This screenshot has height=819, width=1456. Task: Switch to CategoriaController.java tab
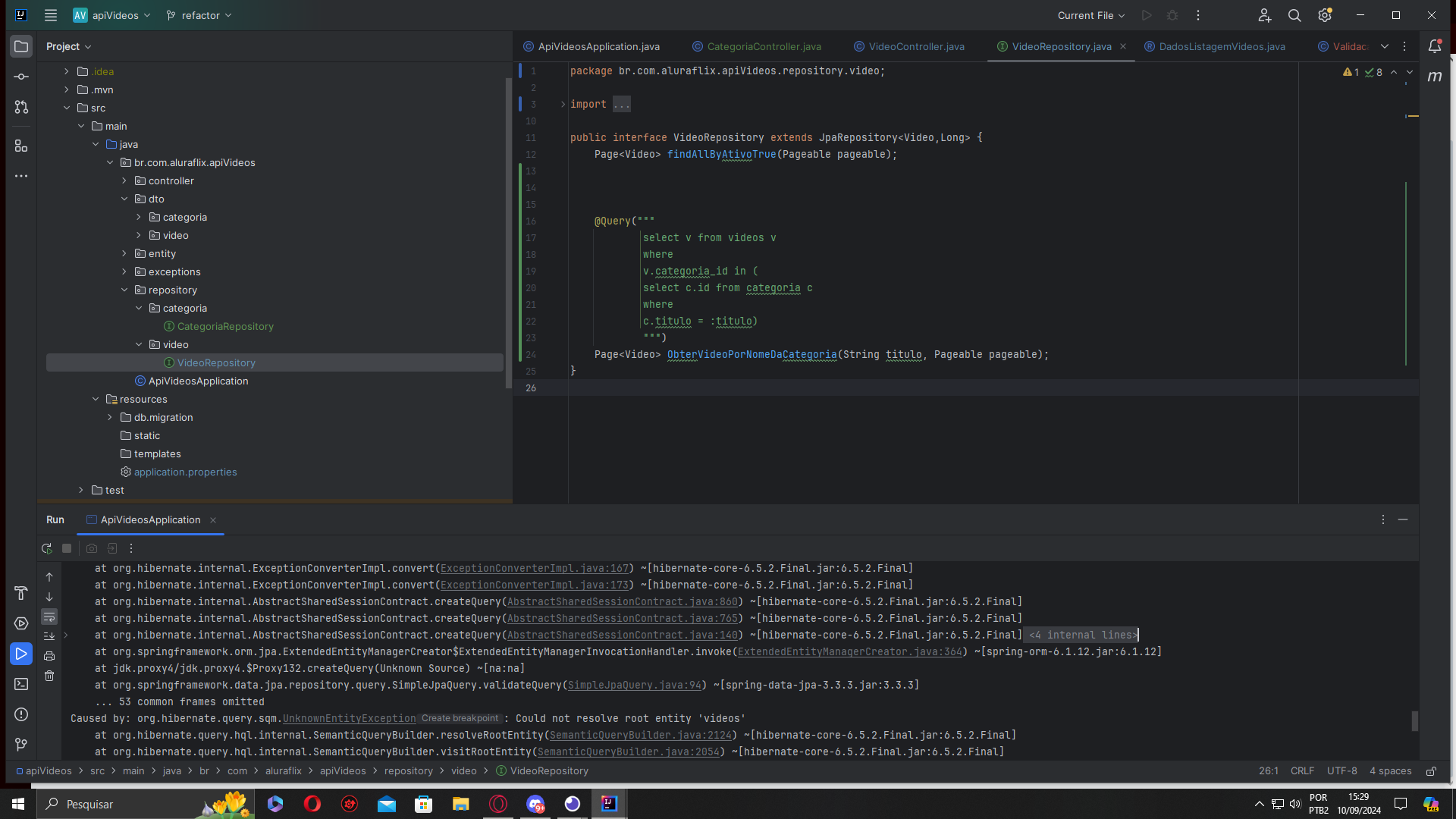click(x=757, y=46)
